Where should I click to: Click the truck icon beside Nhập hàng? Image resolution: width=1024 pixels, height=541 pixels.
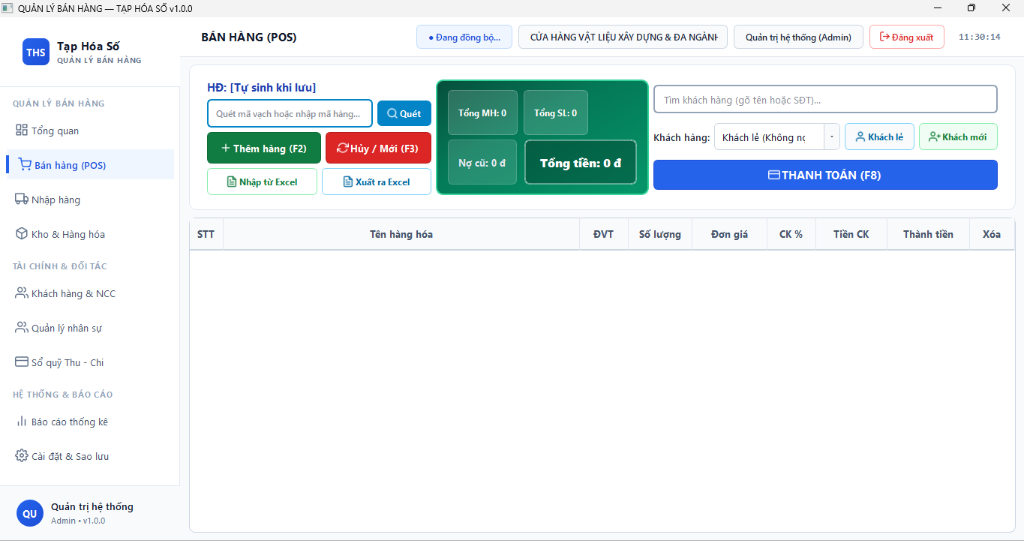22,199
